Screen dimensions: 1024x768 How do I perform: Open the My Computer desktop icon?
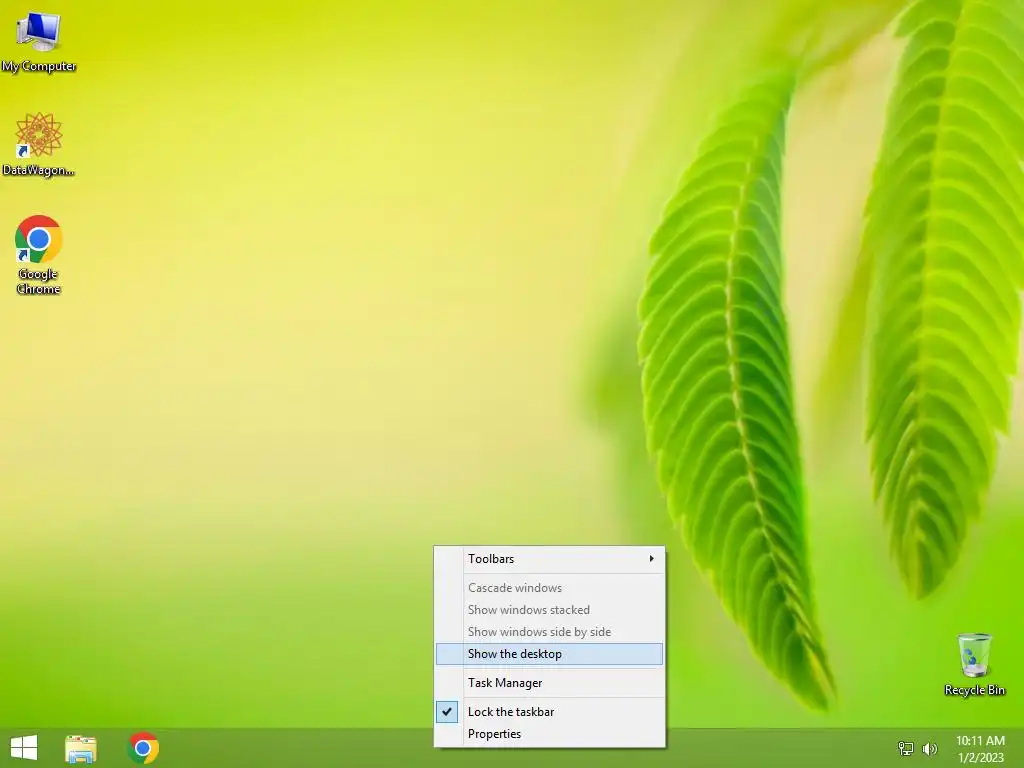39,40
